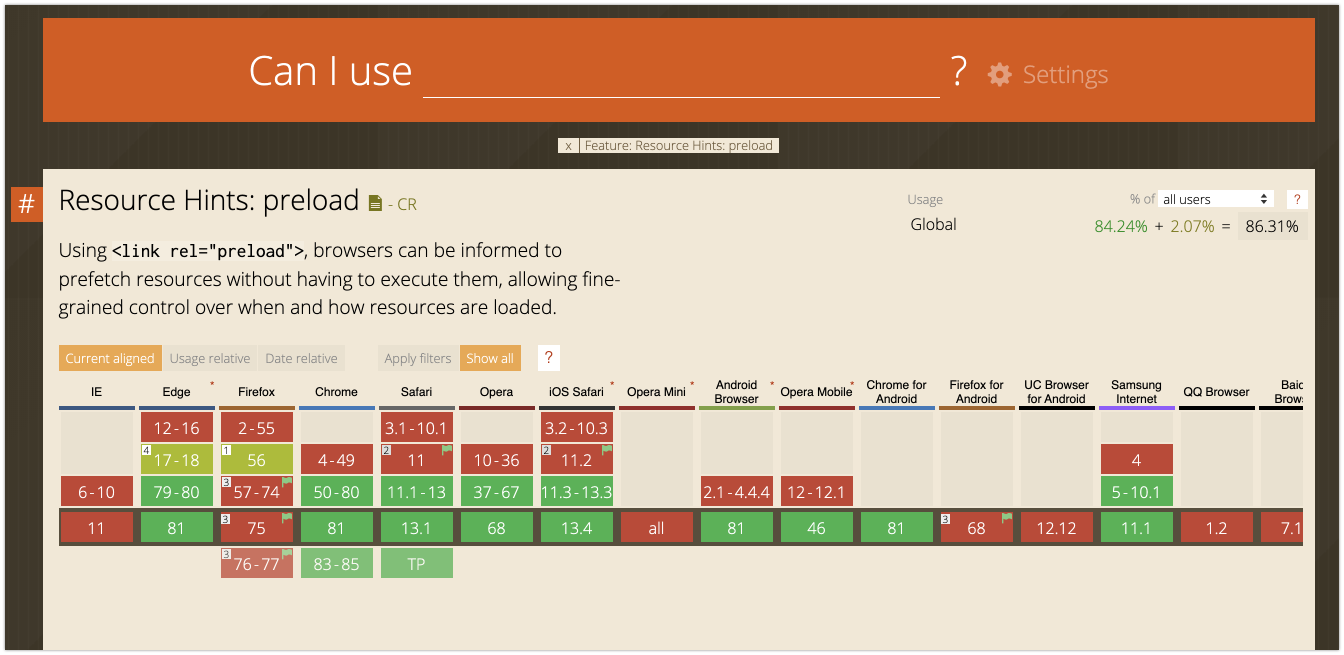Image resolution: width=1344 pixels, height=655 pixels.
Task: Click the note 4 marker on Edge 17-18
Action: (x=147, y=450)
